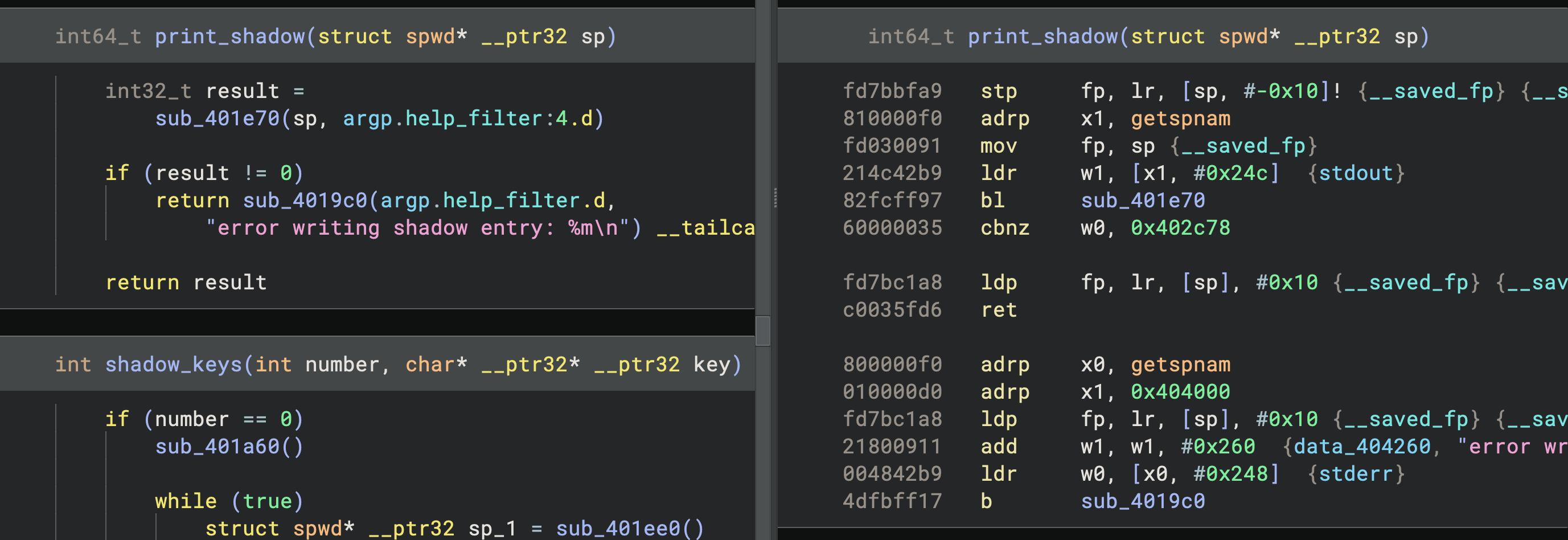
Task: Click print_shadow name in left pane header
Action: pos(229,36)
